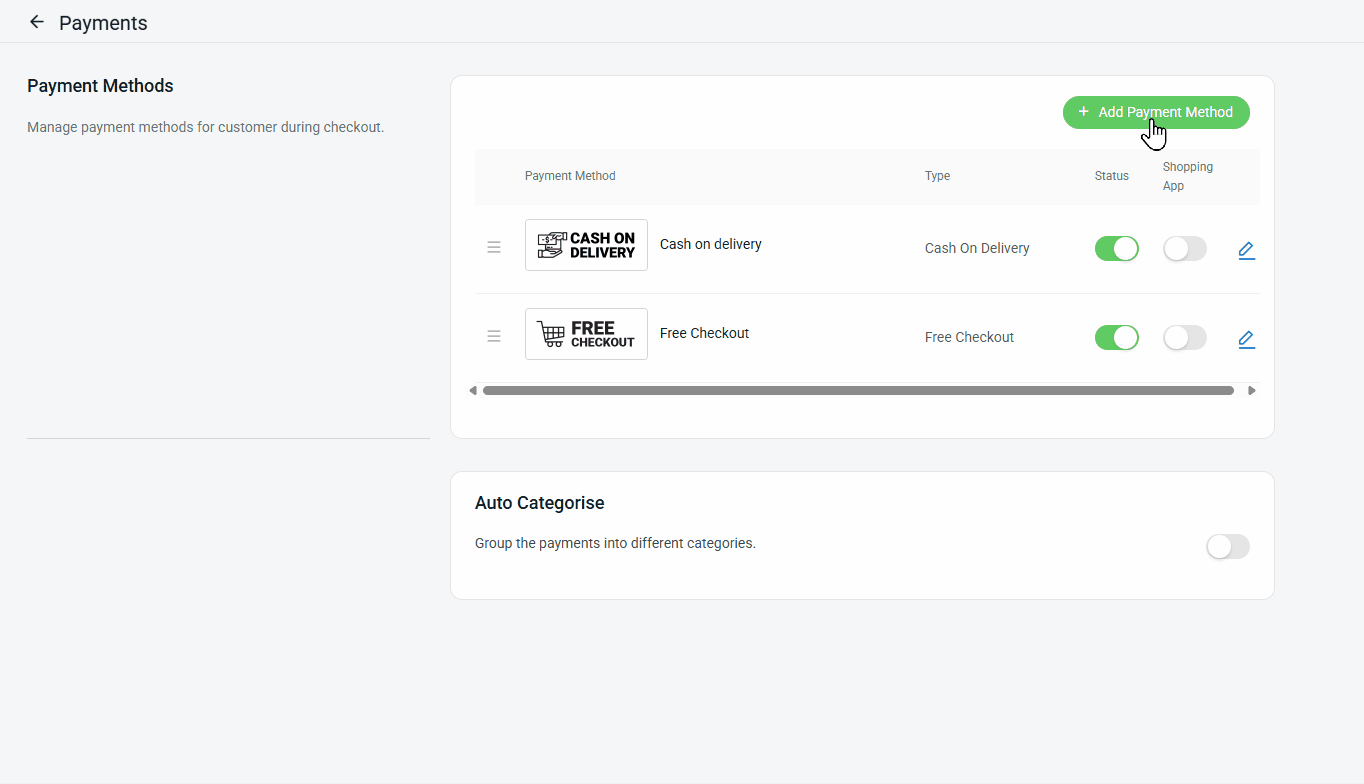Viewport: 1364px width, 784px height.
Task: Click the back arrow beside Payments
Action: coord(37,22)
